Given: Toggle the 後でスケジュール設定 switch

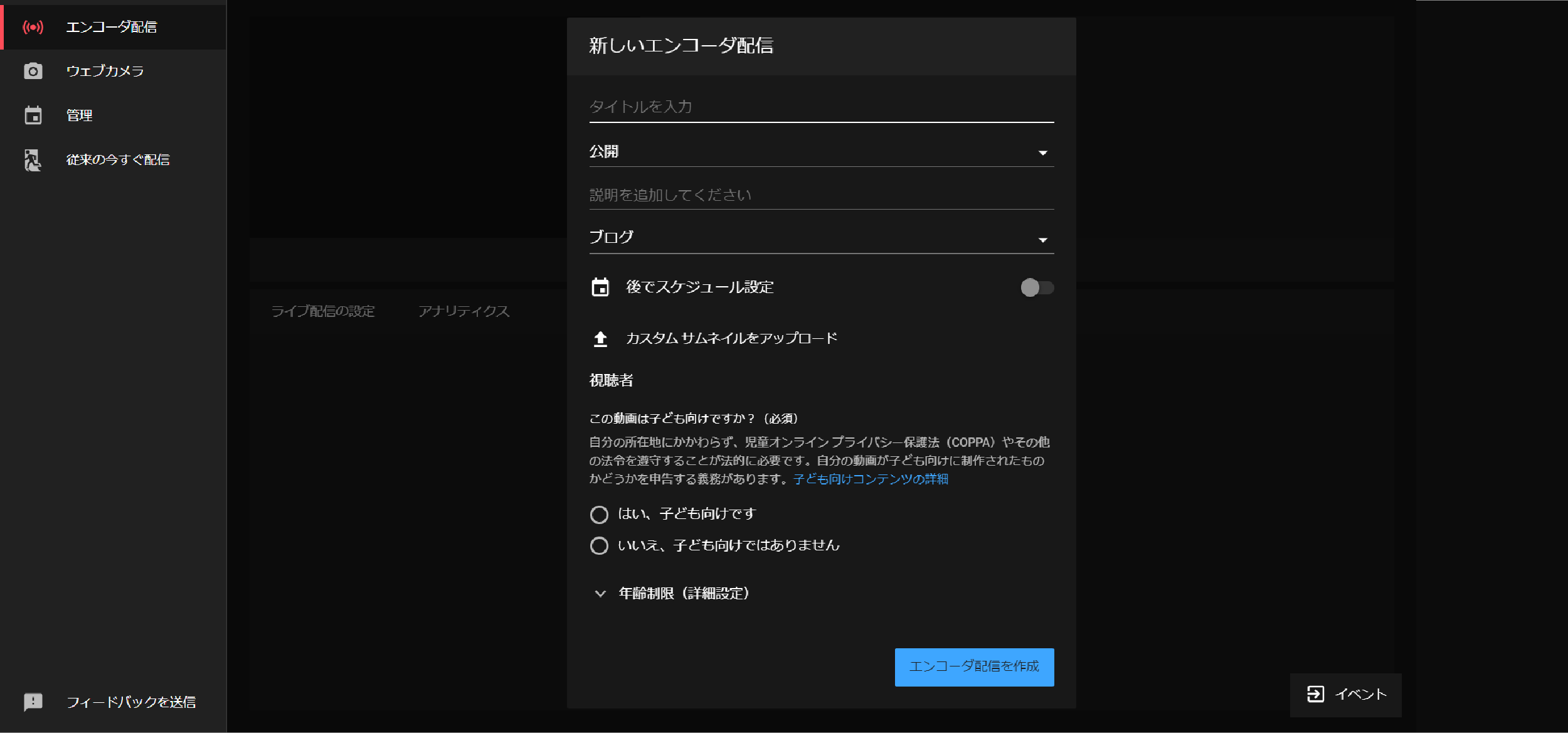Looking at the screenshot, I should [x=1037, y=287].
